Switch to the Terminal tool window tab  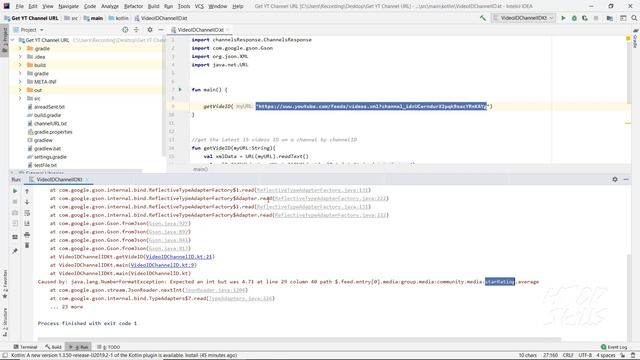pos(25,347)
